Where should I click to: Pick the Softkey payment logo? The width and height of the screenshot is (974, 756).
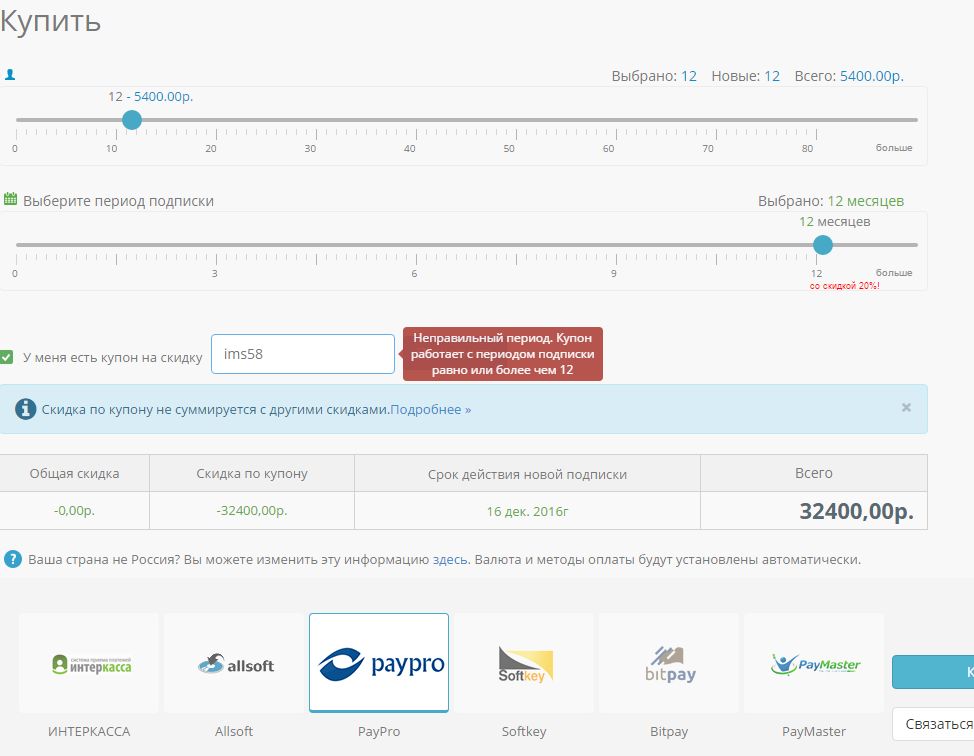click(x=524, y=663)
